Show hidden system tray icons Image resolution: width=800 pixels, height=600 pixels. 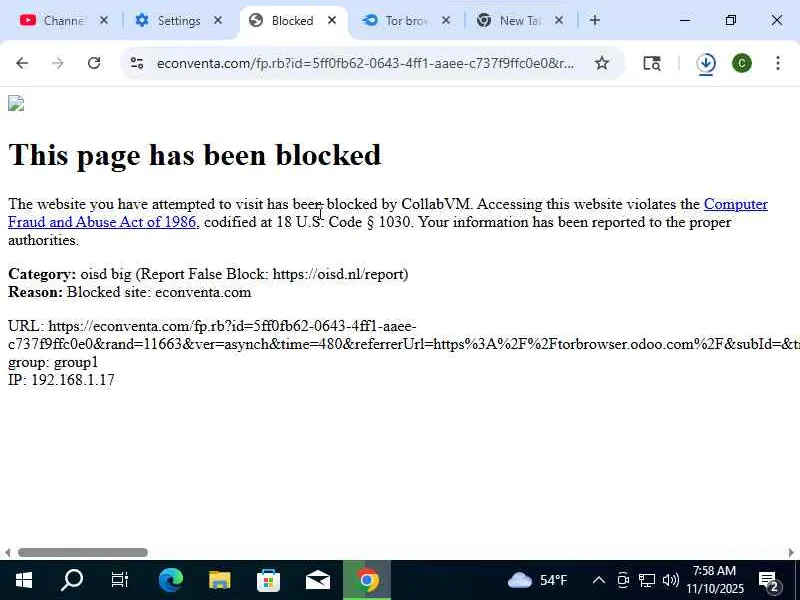[598, 580]
